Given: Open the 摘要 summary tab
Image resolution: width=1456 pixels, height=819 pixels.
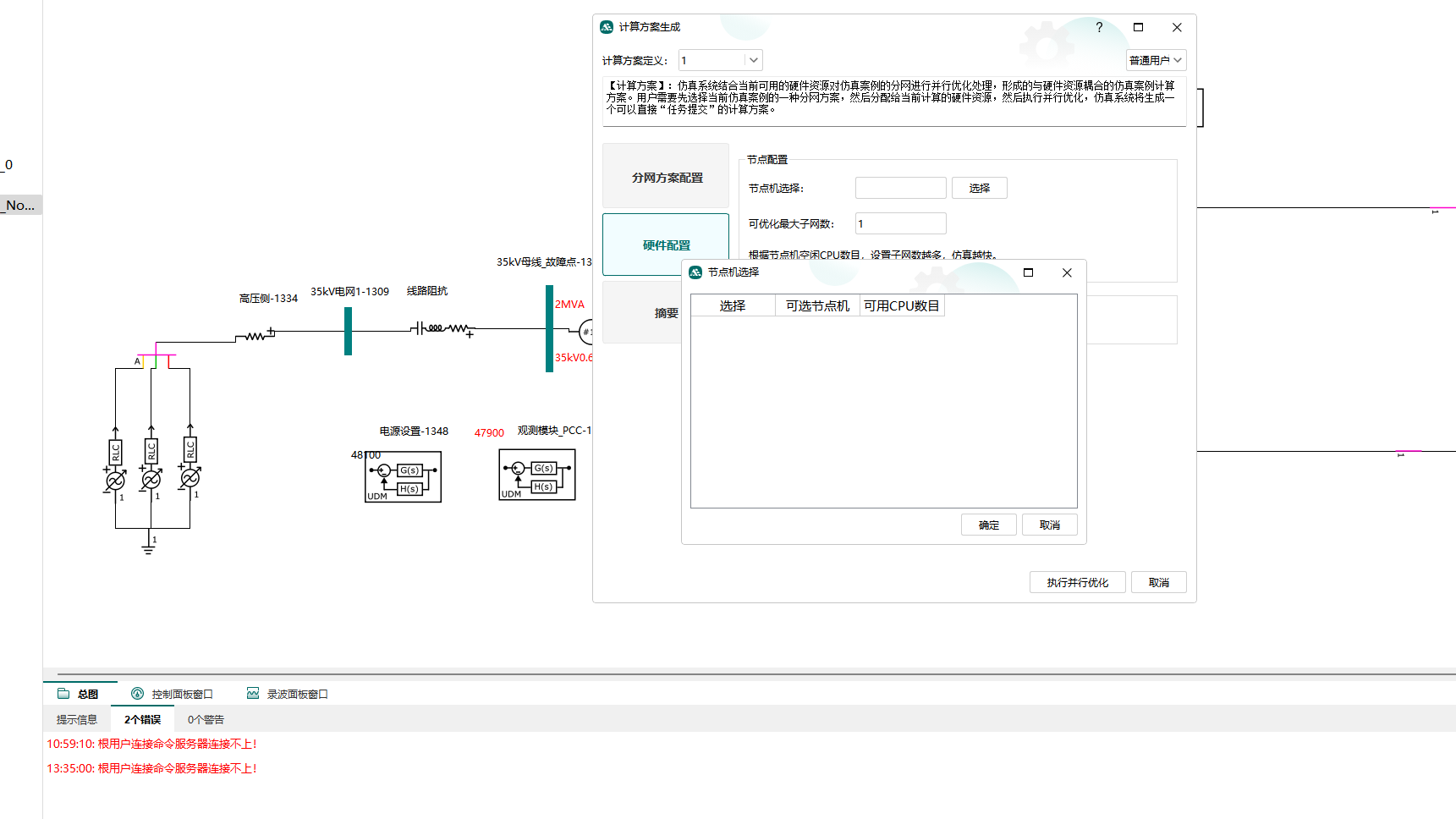Looking at the screenshot, I should coord(666,313).
